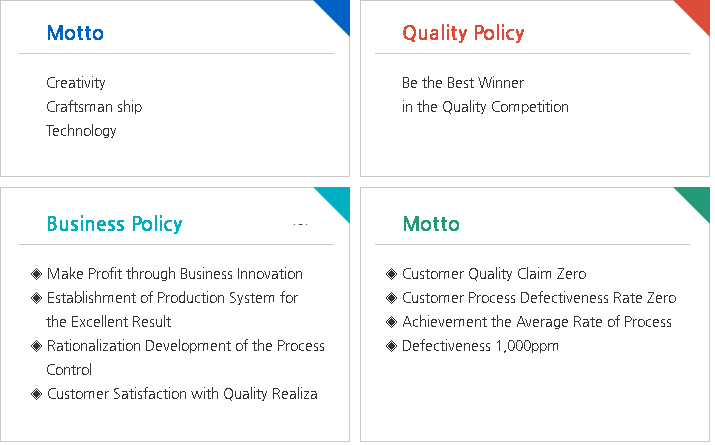
Task: Click the Be the Best Winner text
Action: coord(463,83)
